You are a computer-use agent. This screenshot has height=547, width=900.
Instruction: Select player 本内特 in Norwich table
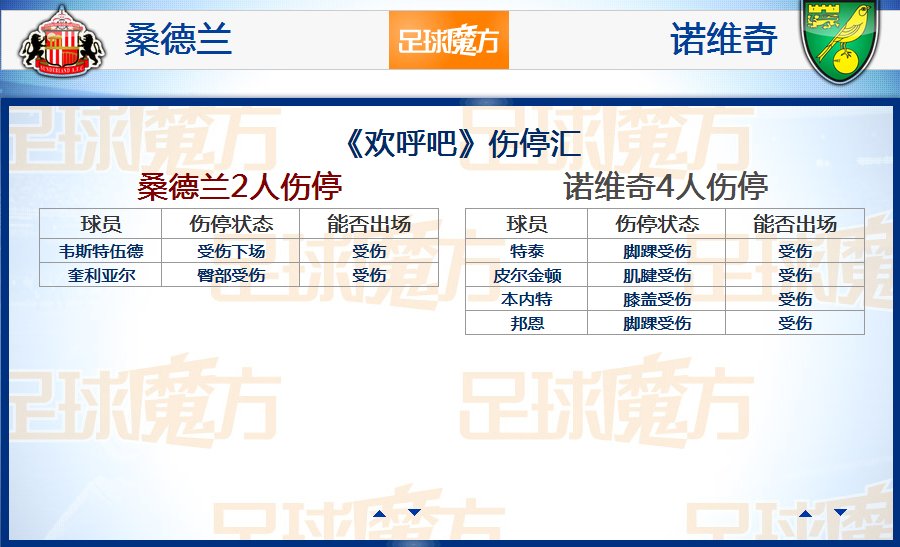pos(526,299)
